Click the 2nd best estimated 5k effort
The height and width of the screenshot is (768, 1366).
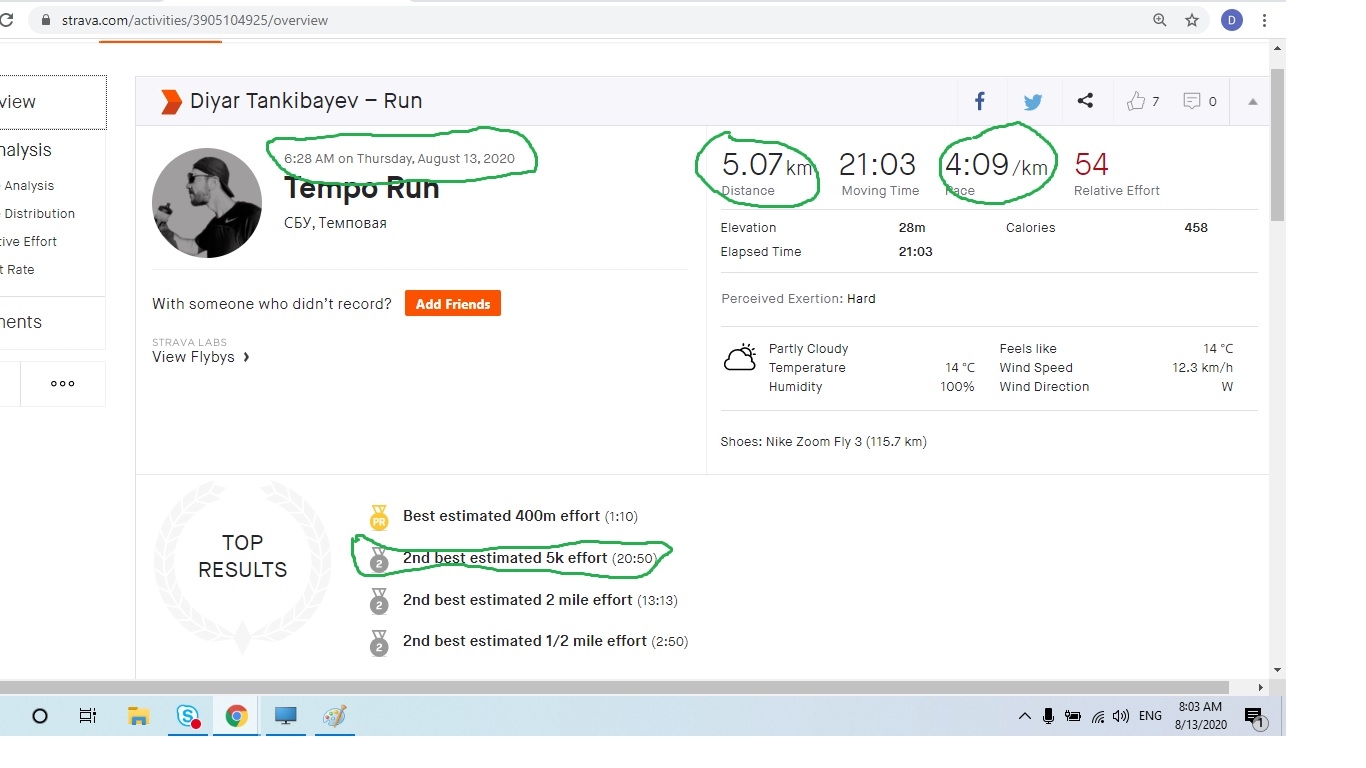point(505,558)
